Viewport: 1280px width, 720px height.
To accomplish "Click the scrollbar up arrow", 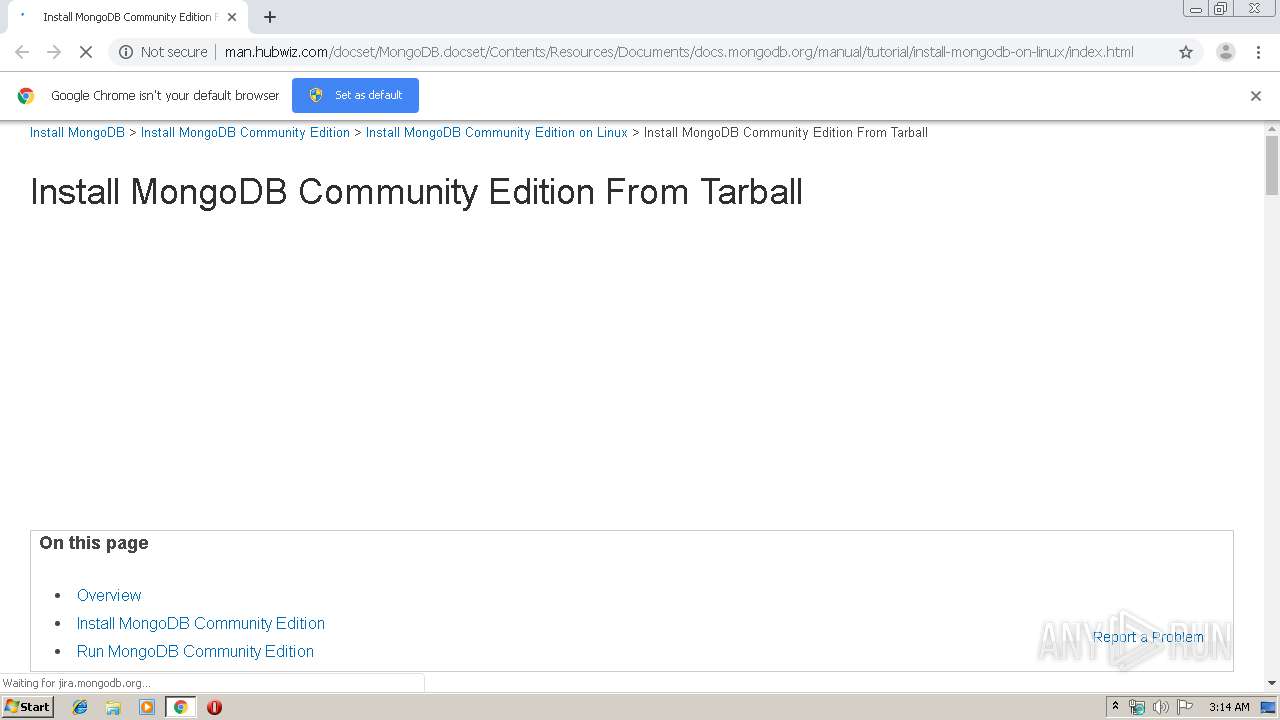I will click(x=1272, y=128).
